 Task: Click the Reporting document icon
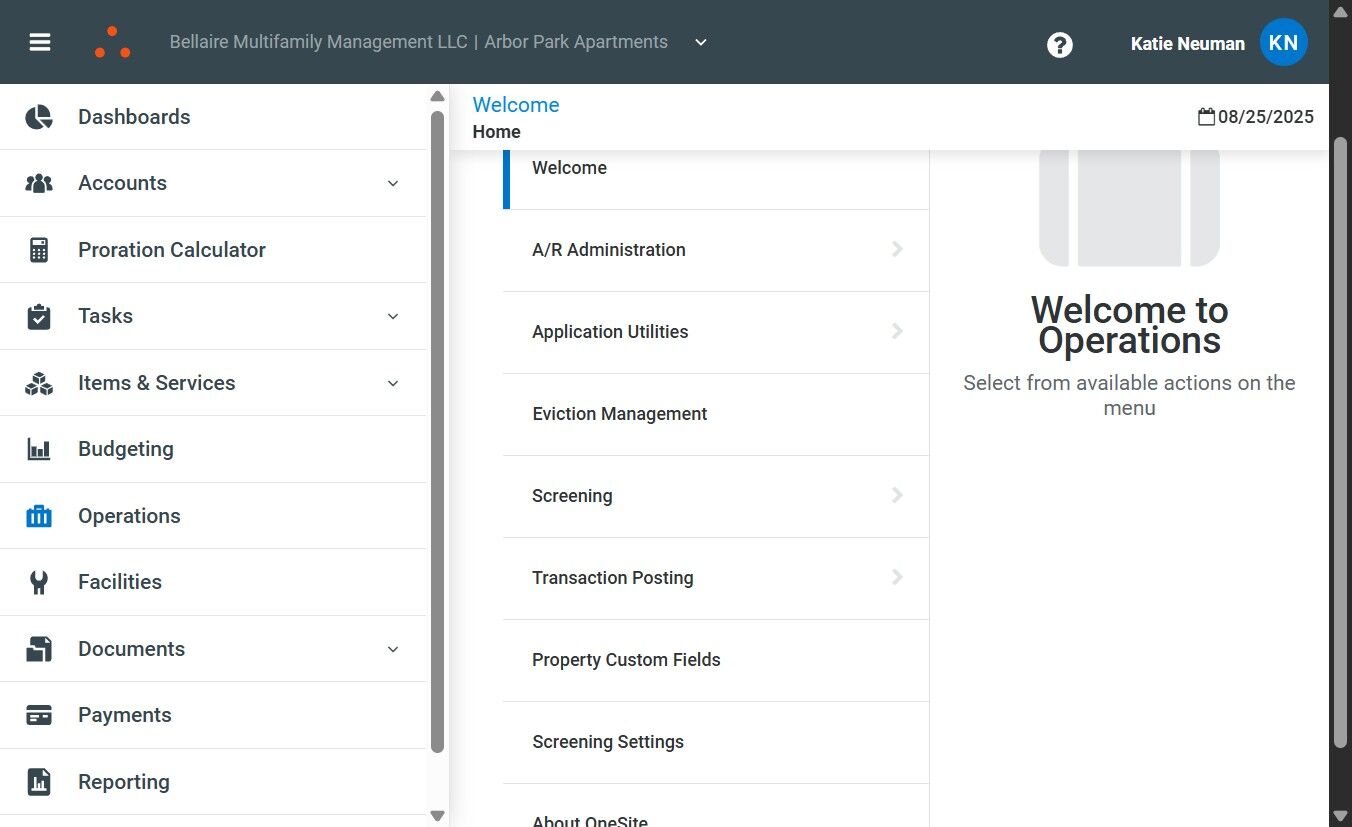(x=39, y=782)
